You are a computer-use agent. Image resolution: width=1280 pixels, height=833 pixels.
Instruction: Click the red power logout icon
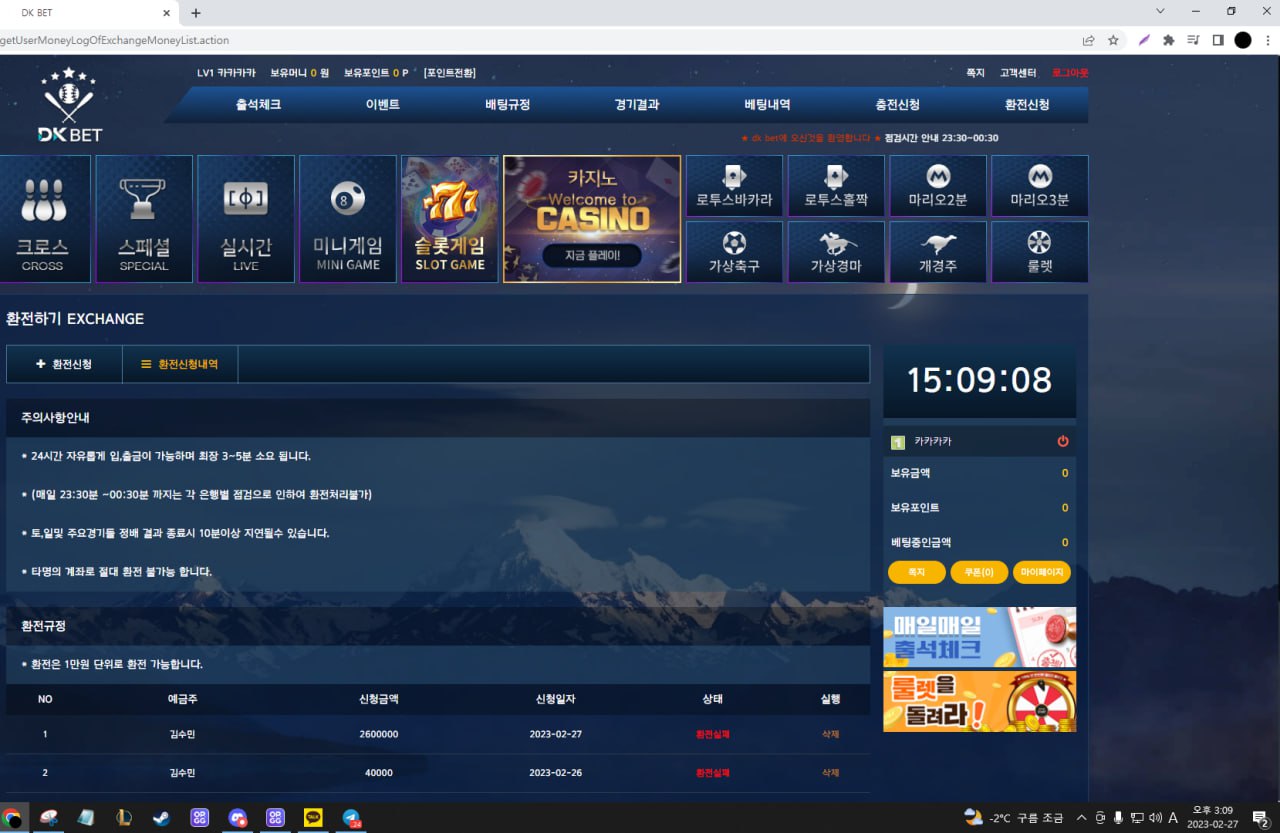click(1063, 441)
